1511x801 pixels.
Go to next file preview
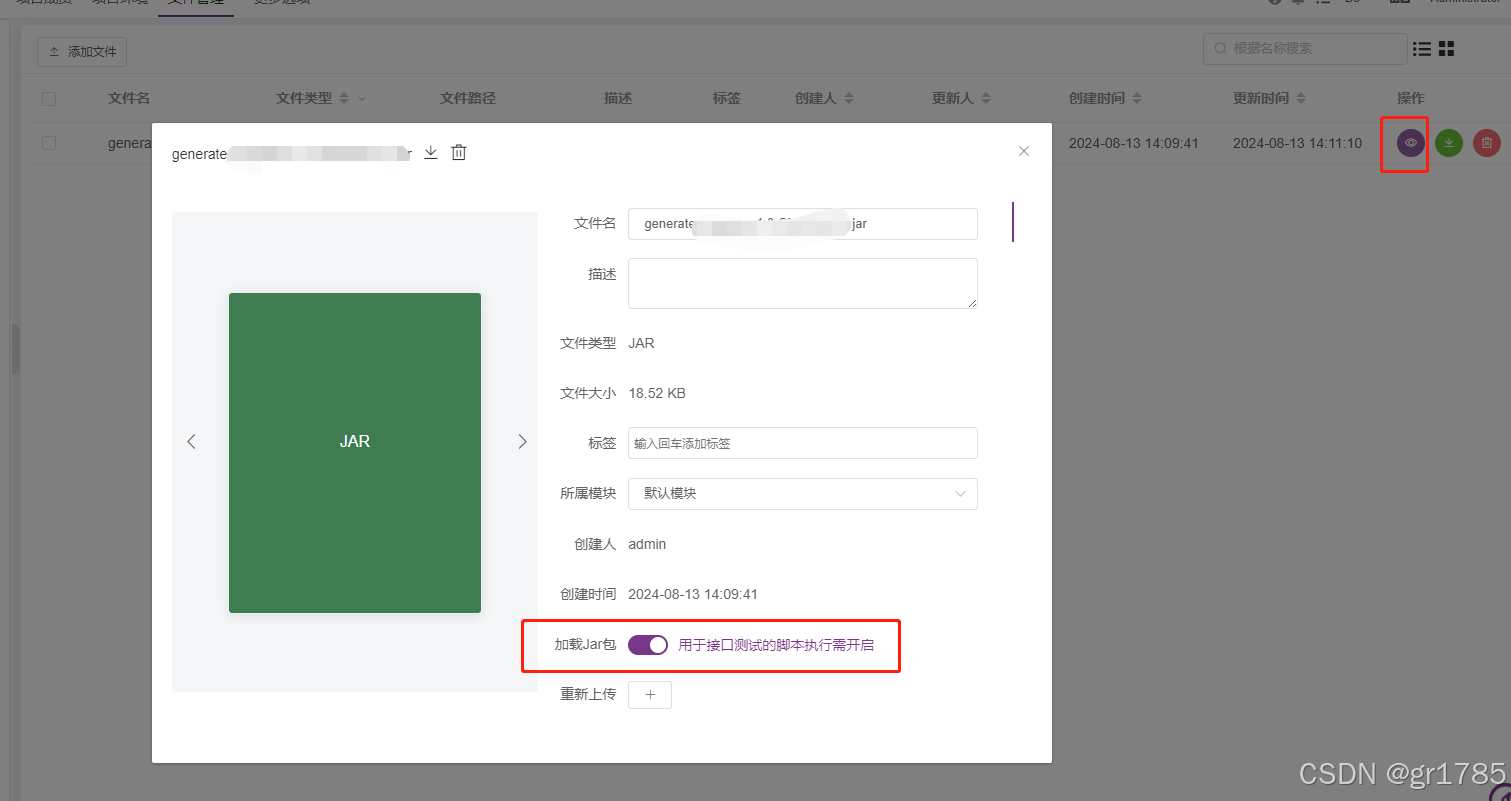[x=522, y=441]
